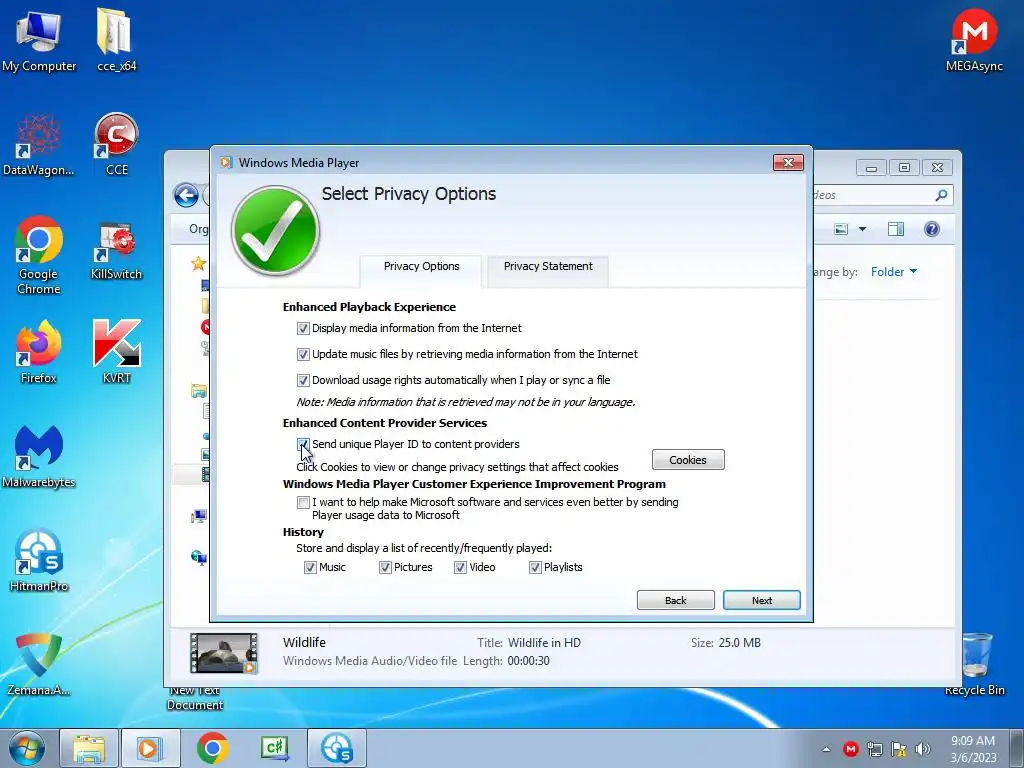Click Explorer search magnifier icon
Image resolution: width=1024 pixels, height=768 pixels.
(x=941, y=195)
